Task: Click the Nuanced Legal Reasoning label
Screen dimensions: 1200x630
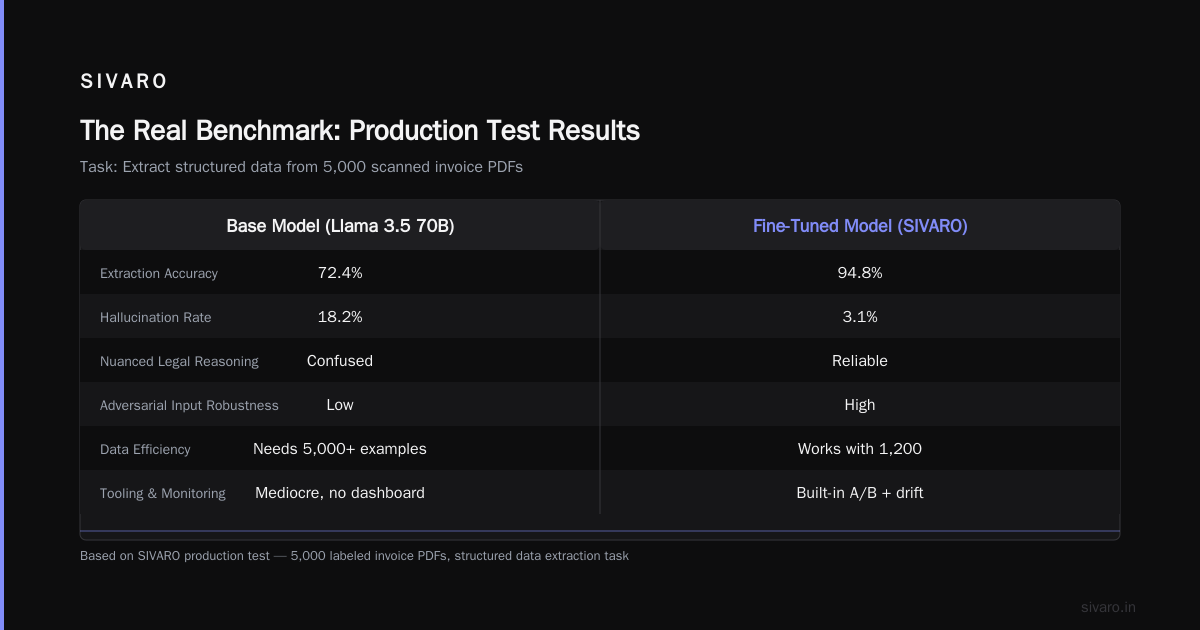Action: click(179, 361)
